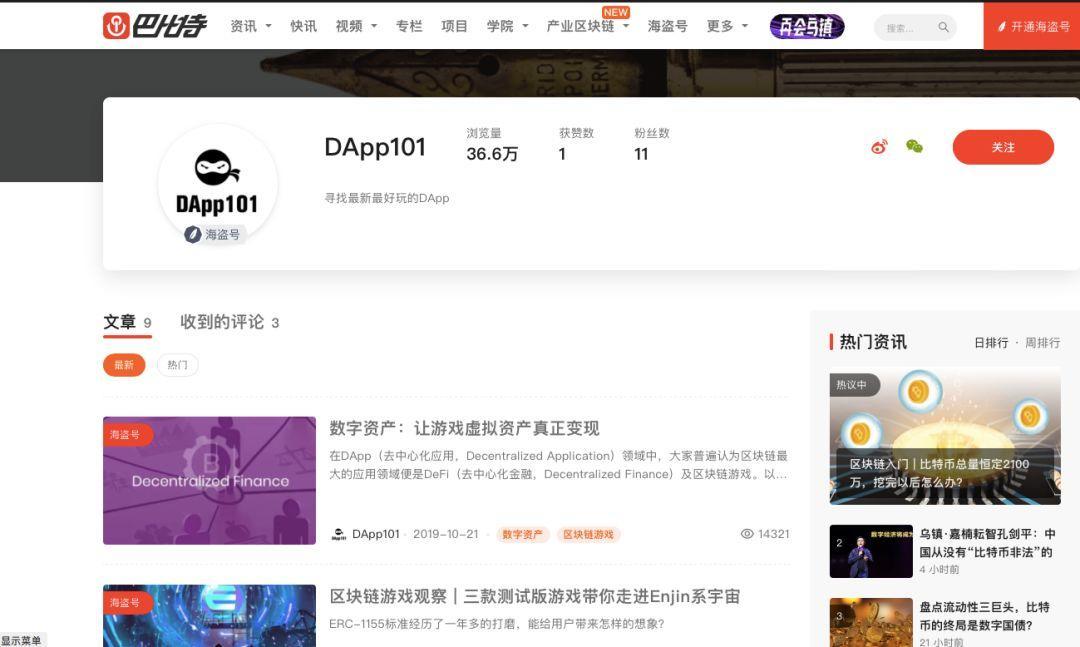Open hot news 盘点流动性三巨头
Image resolution: width=1080 pixels, height=647 pixels.
pos(985,616)
